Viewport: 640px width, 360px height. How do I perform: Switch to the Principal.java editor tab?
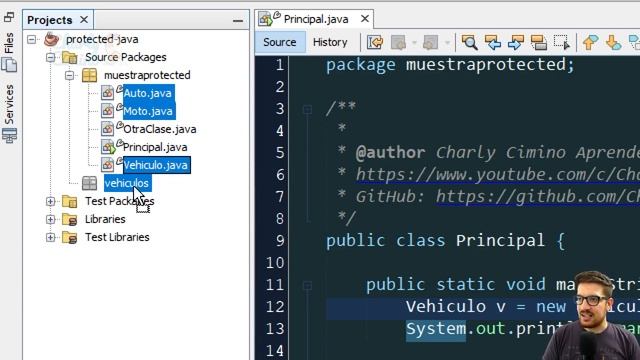click(316, 19)
